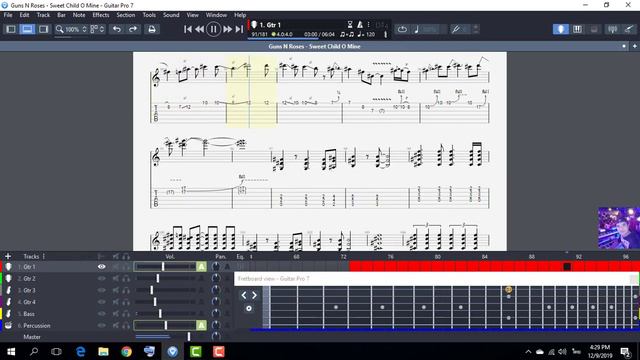Click the fretboard view round settings button

pos(249,309)
